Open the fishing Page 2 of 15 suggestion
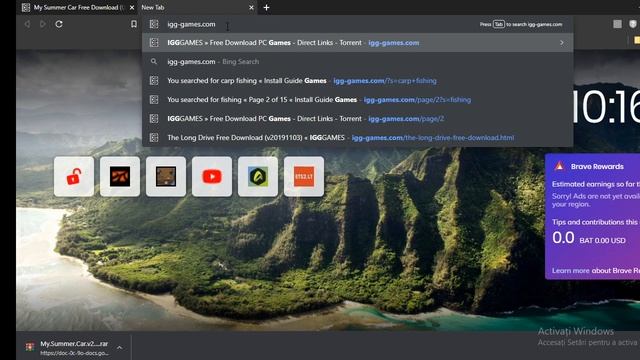 [x=357, y=100]
